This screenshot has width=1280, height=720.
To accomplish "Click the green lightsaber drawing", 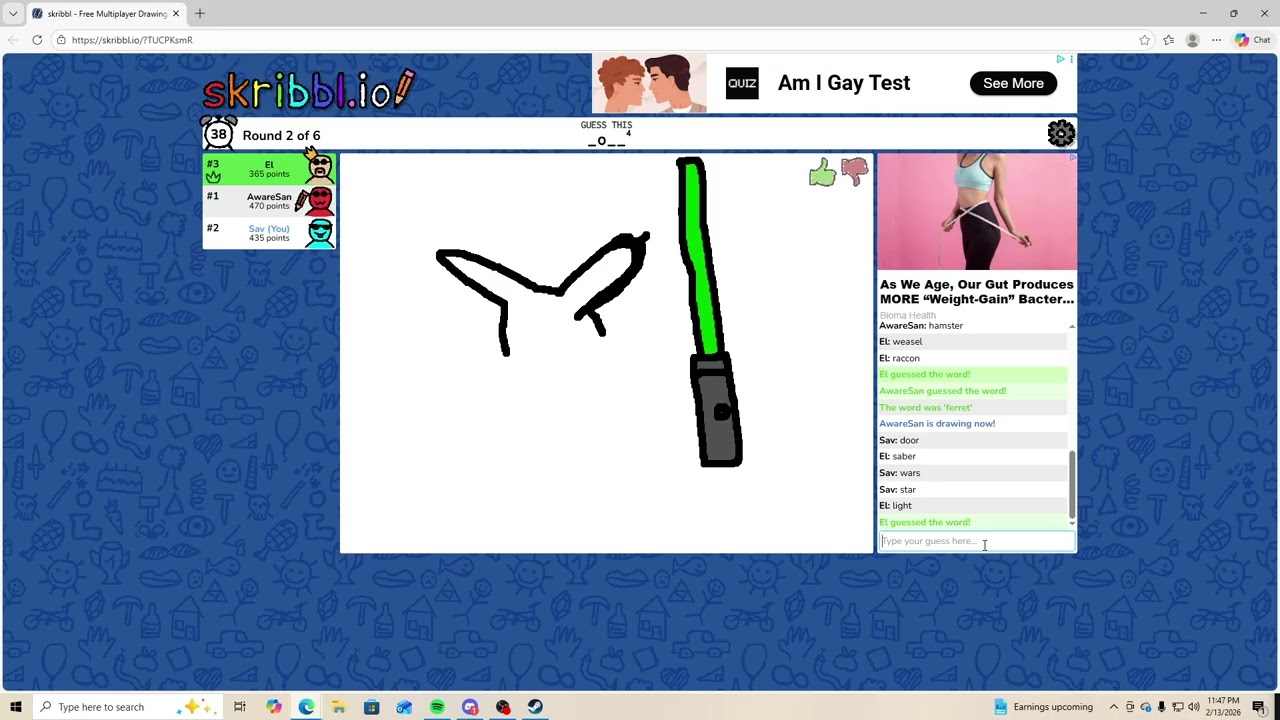I will (x=709, y=312).
